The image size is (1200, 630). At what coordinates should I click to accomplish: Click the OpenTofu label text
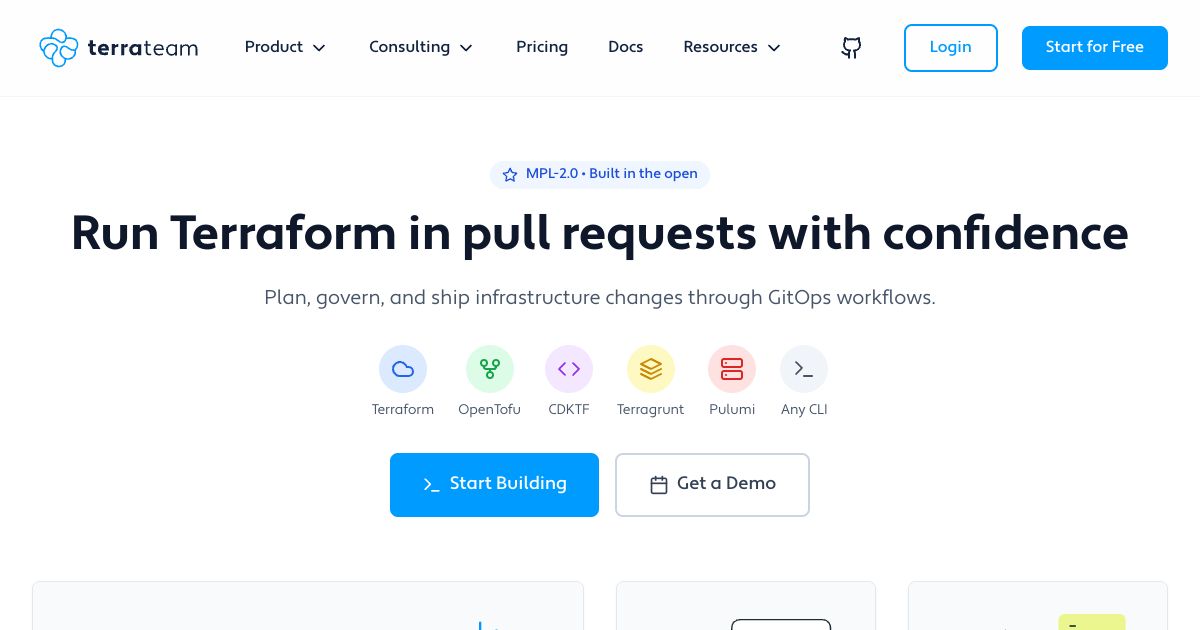[490, 409]
